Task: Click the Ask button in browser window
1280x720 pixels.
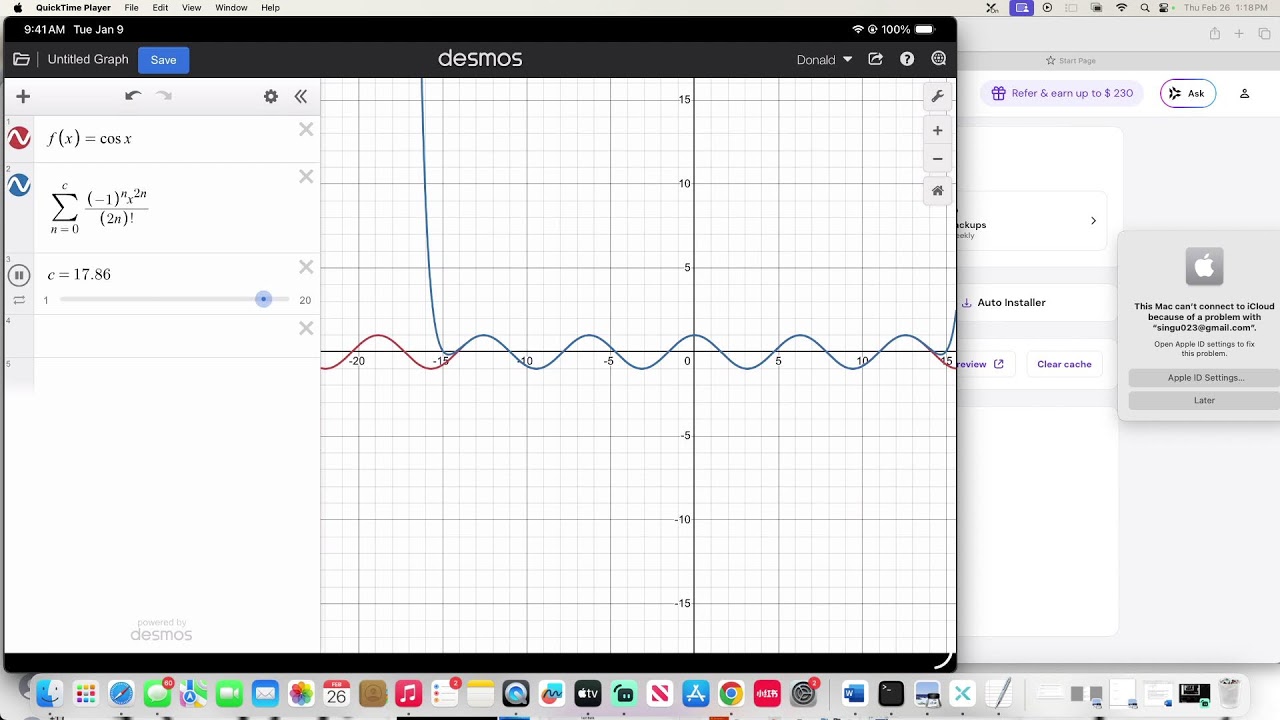Action: [x=1188, y=93]
